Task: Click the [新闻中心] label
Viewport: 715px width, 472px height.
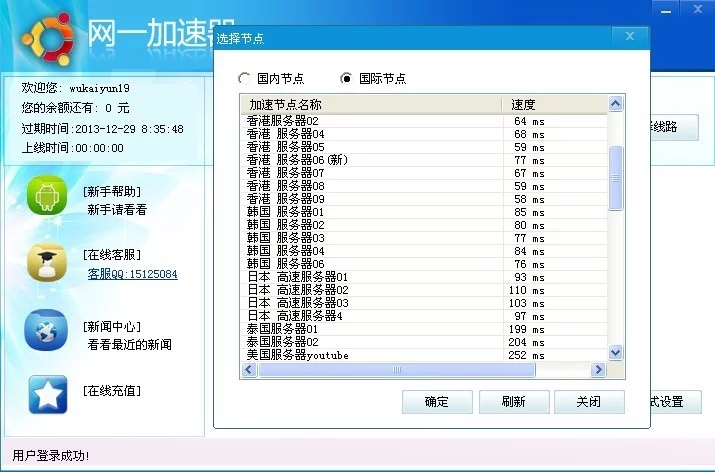Action: (x=112, y=327)
